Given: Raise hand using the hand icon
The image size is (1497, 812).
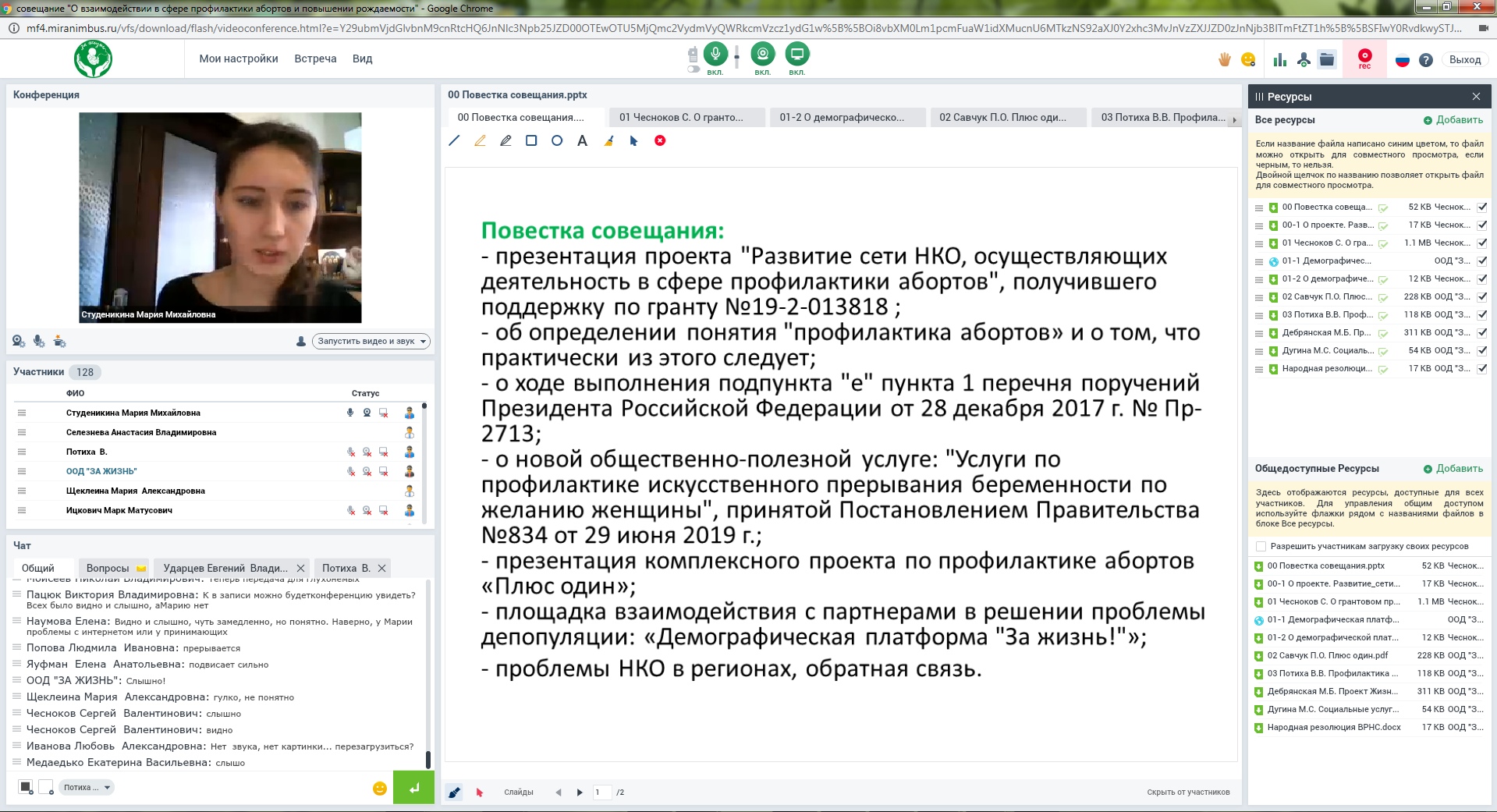Looking at the screenshot, I should coord(1224,60).
